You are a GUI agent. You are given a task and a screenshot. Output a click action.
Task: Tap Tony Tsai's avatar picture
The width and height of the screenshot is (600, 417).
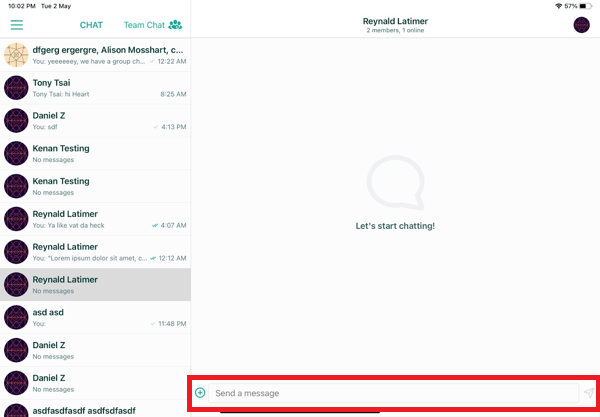(x=16, y=88)
